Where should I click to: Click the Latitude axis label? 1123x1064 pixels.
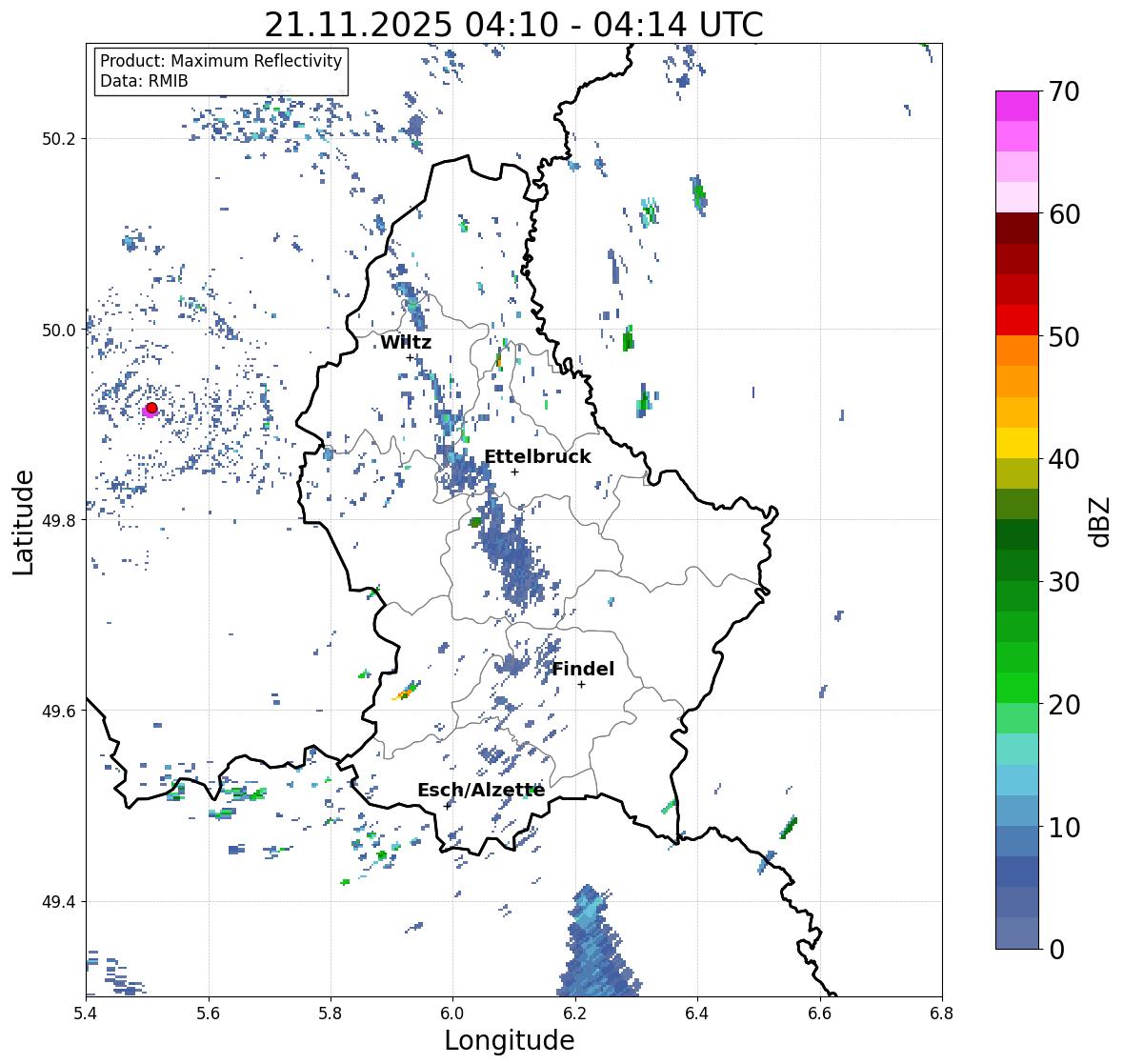pyautogui.click(x=24, y=522)
